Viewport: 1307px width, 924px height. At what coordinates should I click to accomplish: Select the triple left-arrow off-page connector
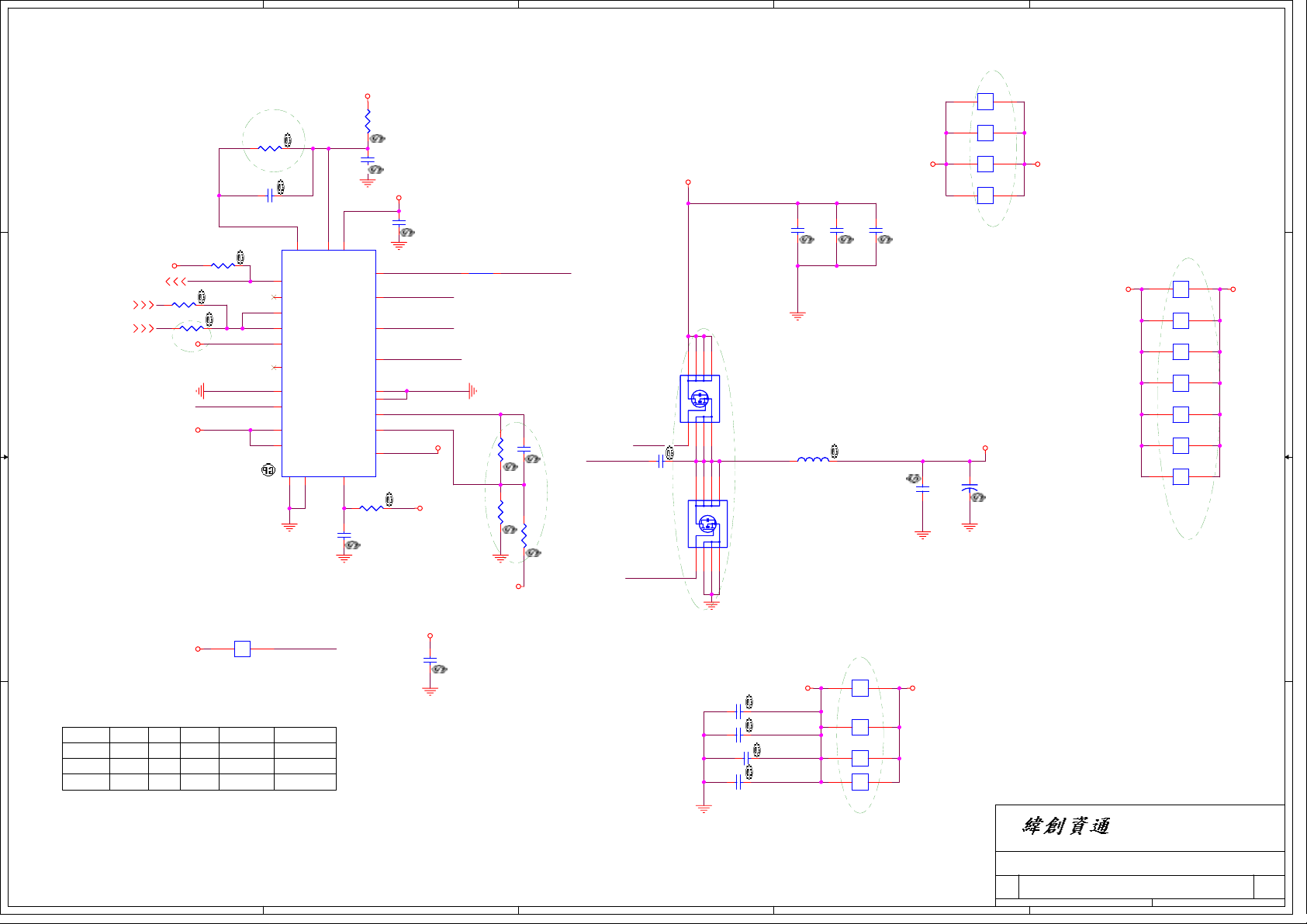pyautogui.click(x=176, y=282)
